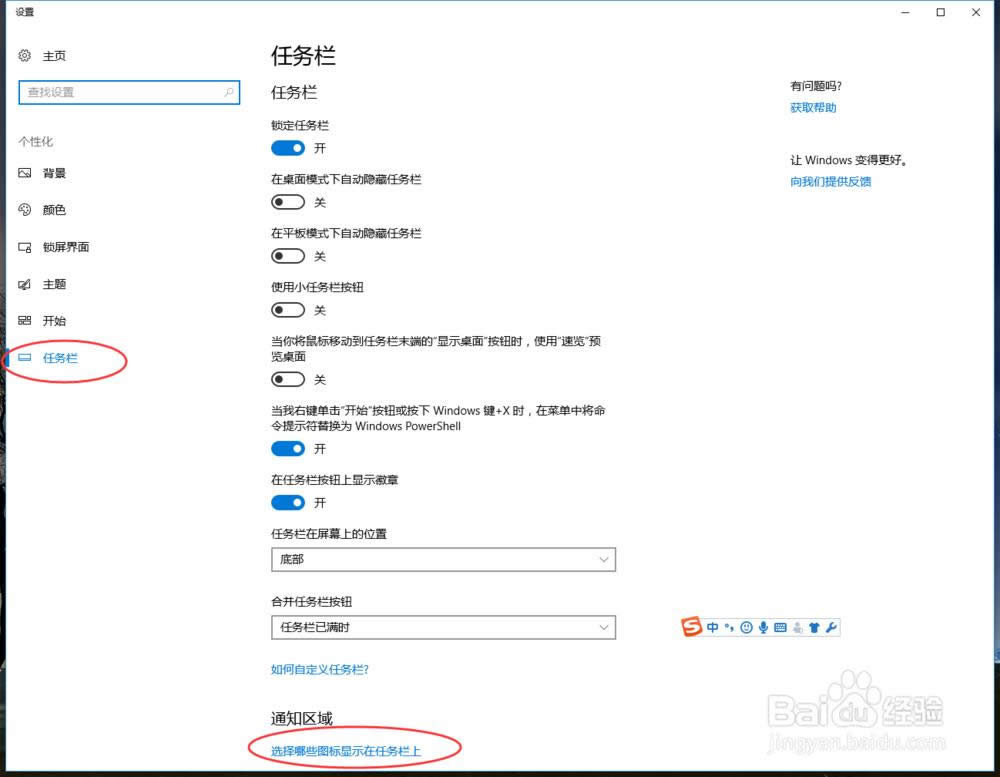Turn off 锁定任务栏 switch
The height and width of the screenshot is (777, 1000).
tap(288, 148)
